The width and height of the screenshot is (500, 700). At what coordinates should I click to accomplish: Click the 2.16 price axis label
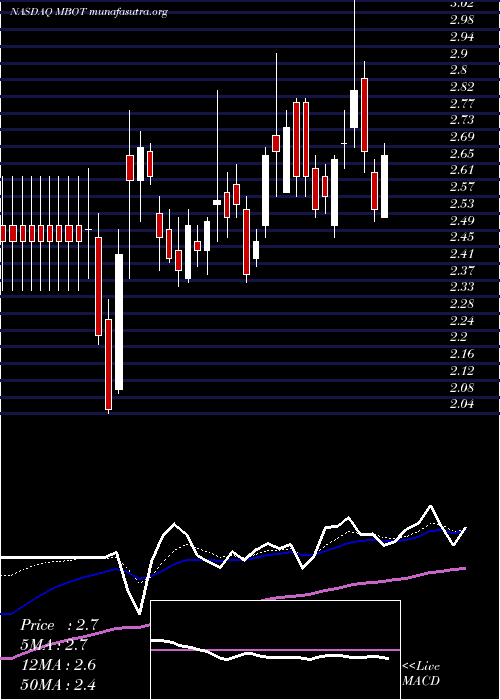(462, 354)
